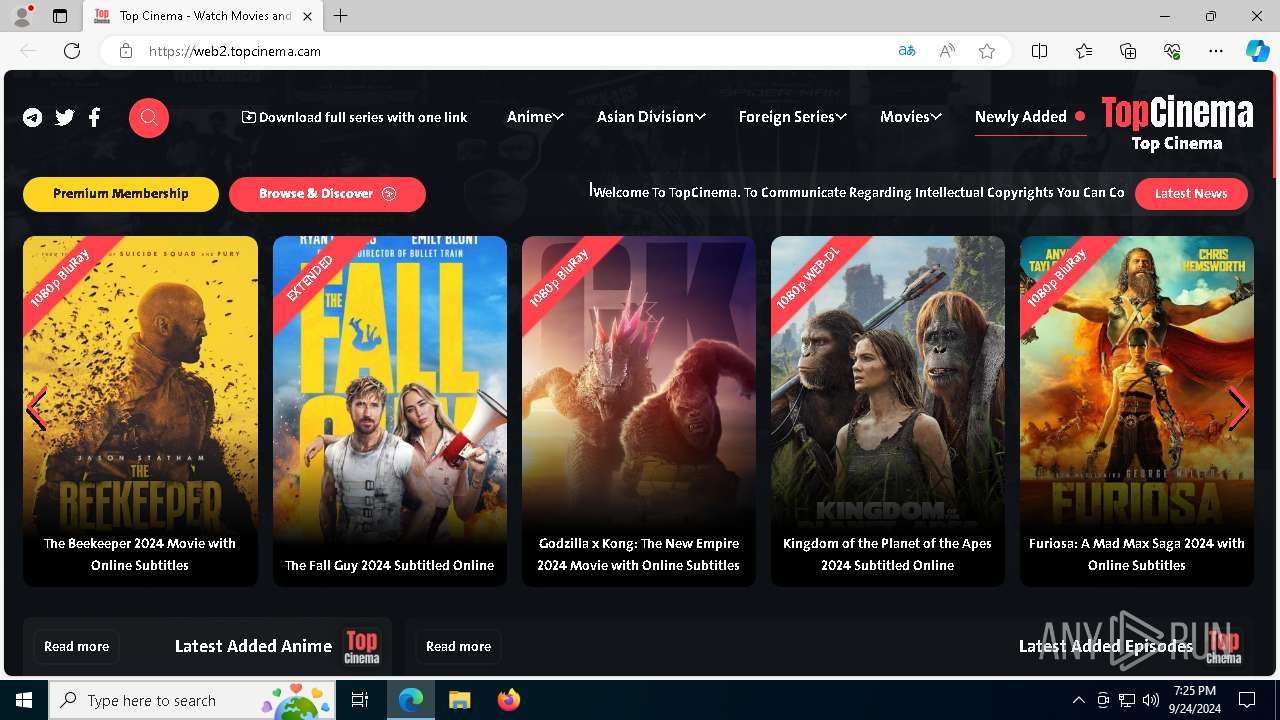Click the Premium Membership button
The image size is (1280, 720).
(121, 194)
